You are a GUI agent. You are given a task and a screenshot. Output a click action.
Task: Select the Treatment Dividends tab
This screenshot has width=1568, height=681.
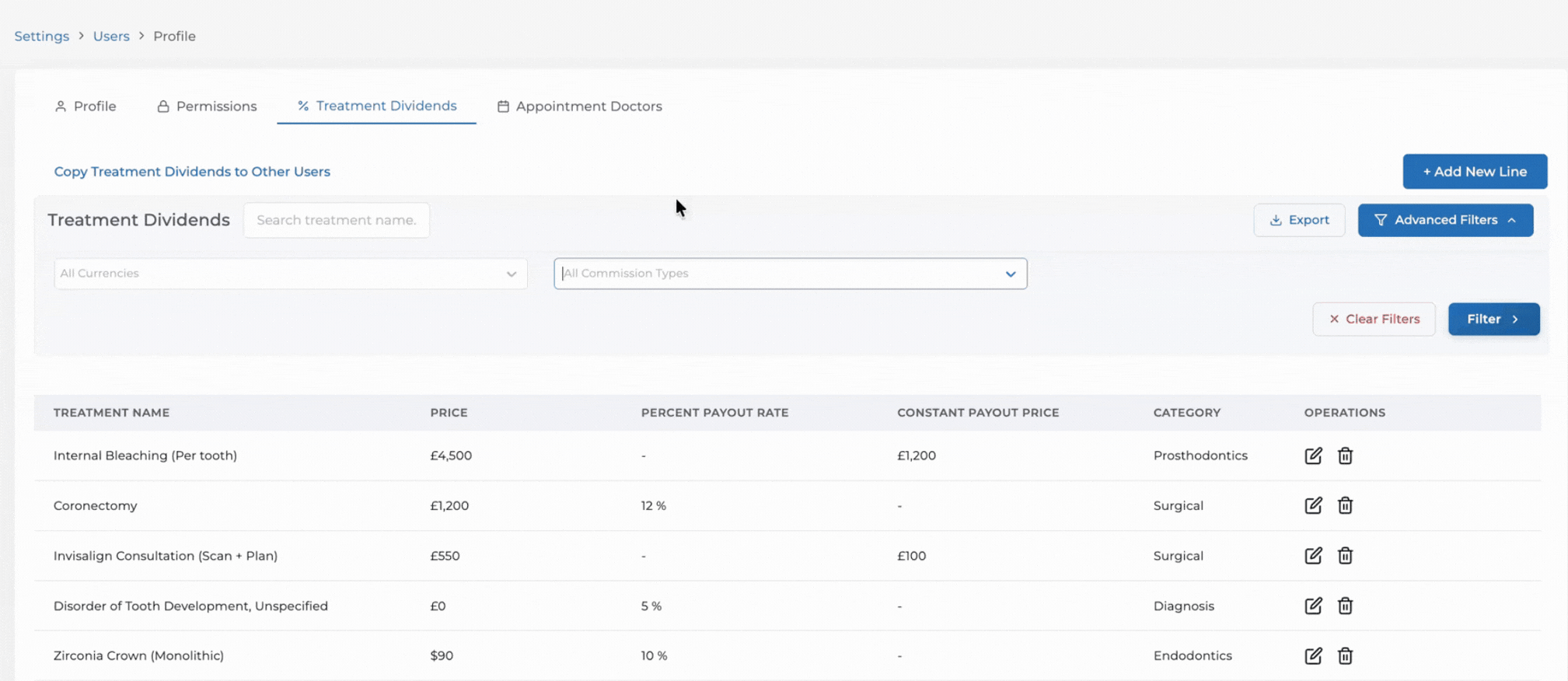point(377,106)
